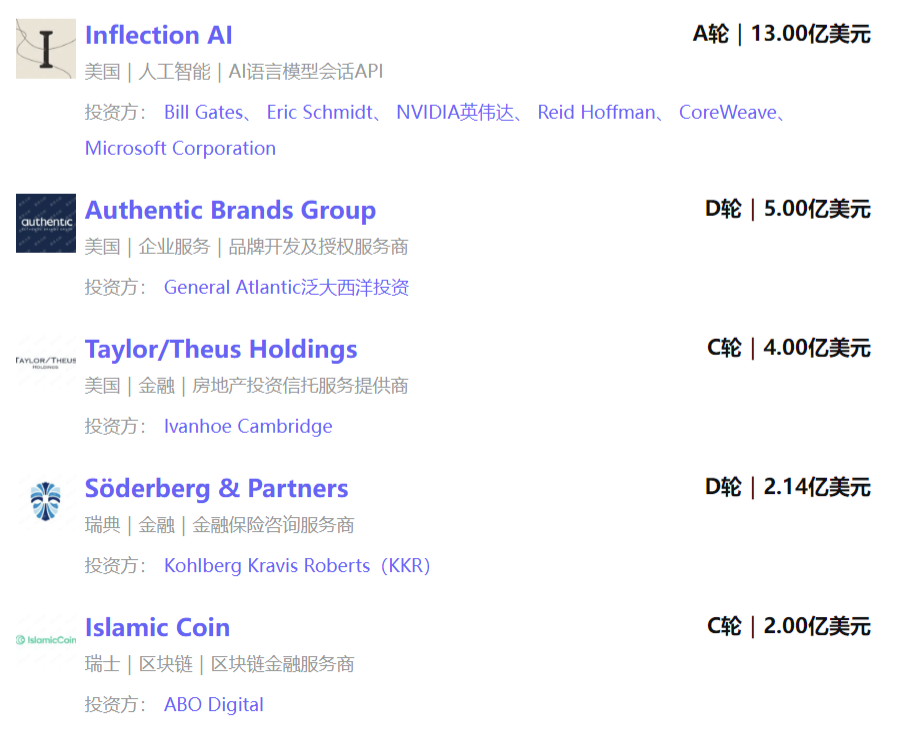898x732 pixels.
Task: Click the IslamicCoin logo icon
Action: [46, 640]
